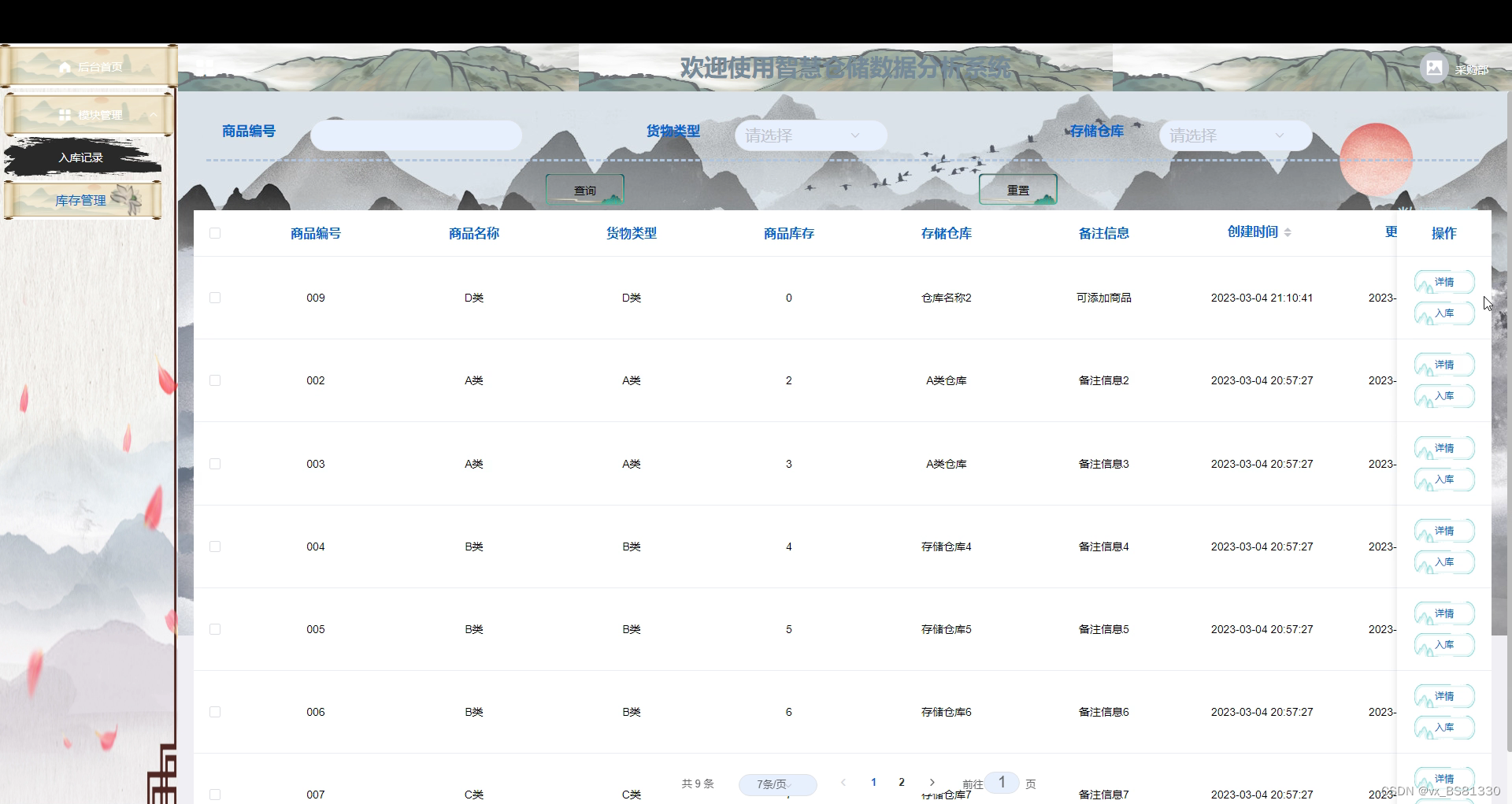Click the 查询 search button
The width and height of the screenshot is (1512, 804).
point(585,190)
